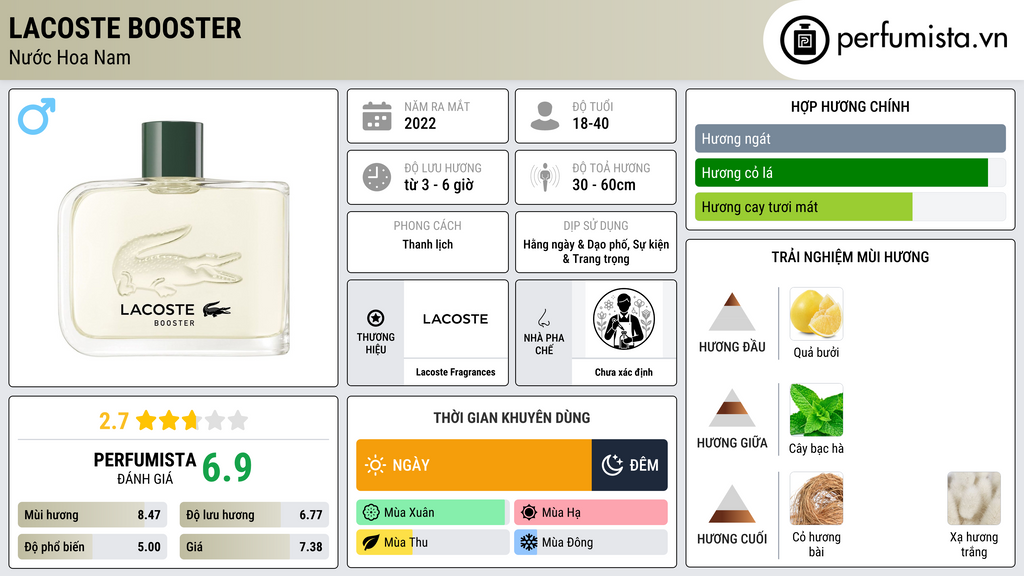Click the Nước Hoa Nam subtitle
Viewport: 1024px width, 576px height.
pyautogui.click(x=70, y=57)
